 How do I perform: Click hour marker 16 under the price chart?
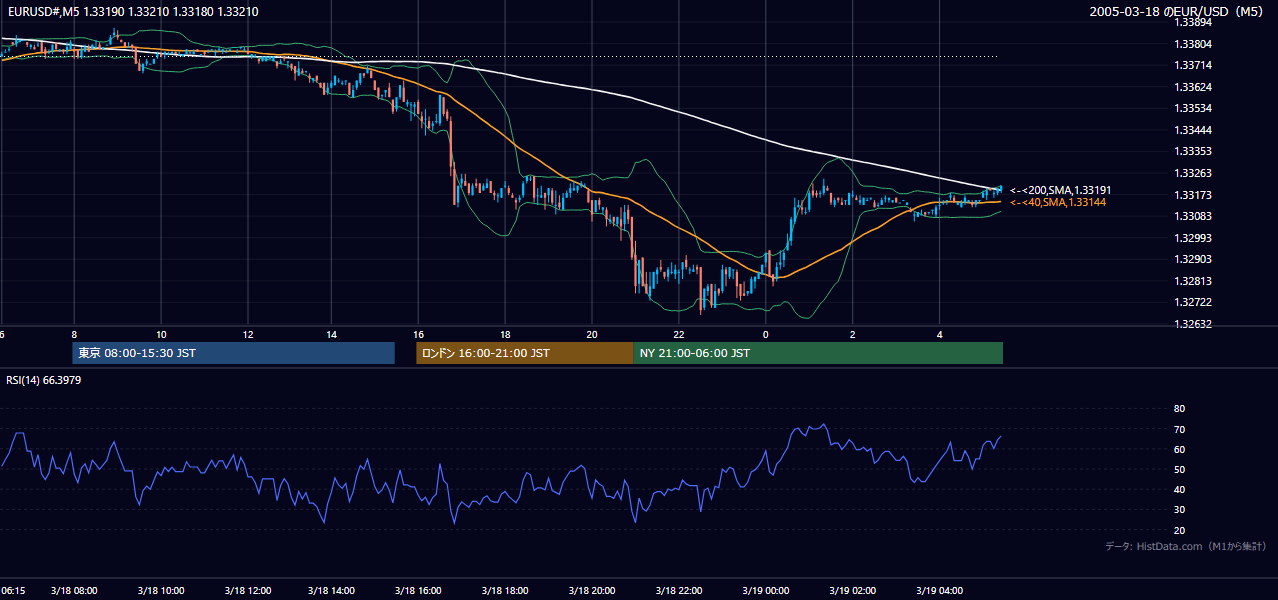(x=419, y=334)
